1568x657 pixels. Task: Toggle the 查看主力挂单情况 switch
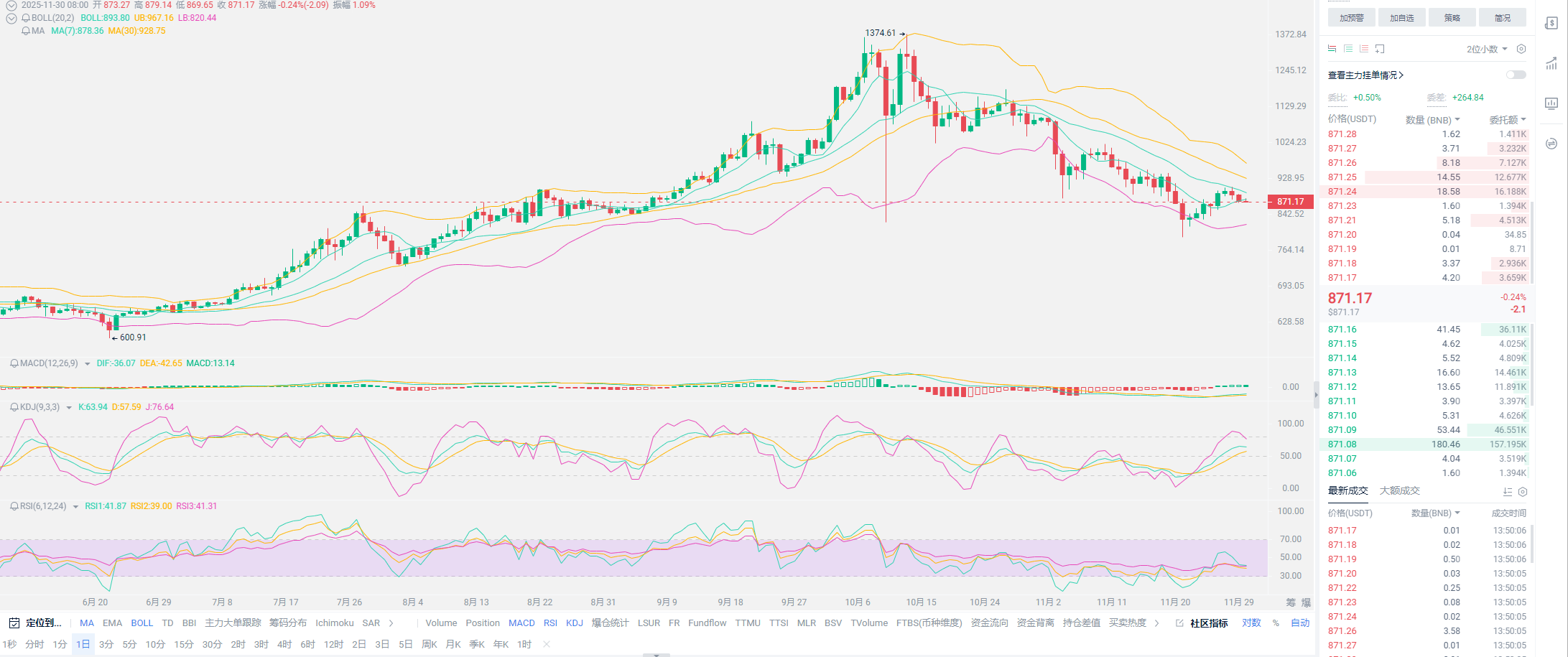pos(1516,75)
